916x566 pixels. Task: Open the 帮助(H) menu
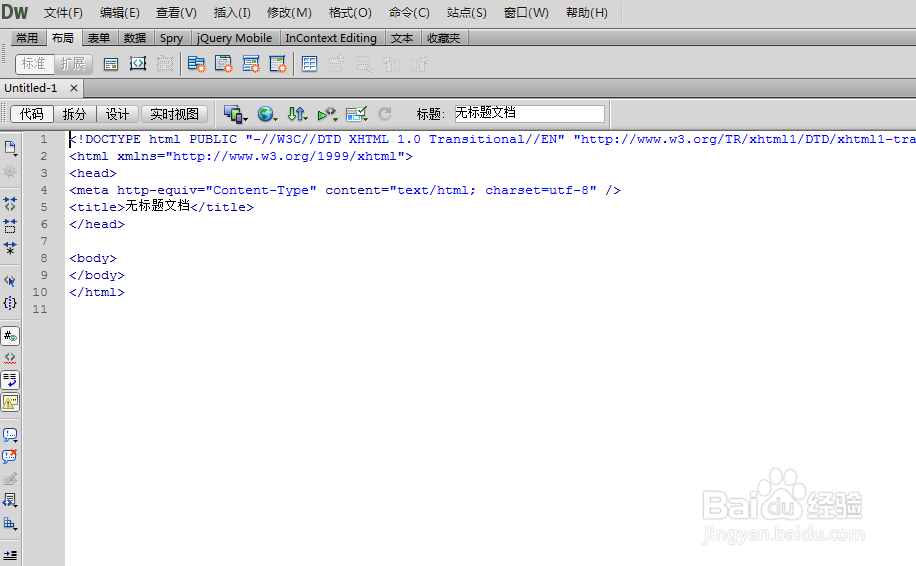[x=587, y=12]
